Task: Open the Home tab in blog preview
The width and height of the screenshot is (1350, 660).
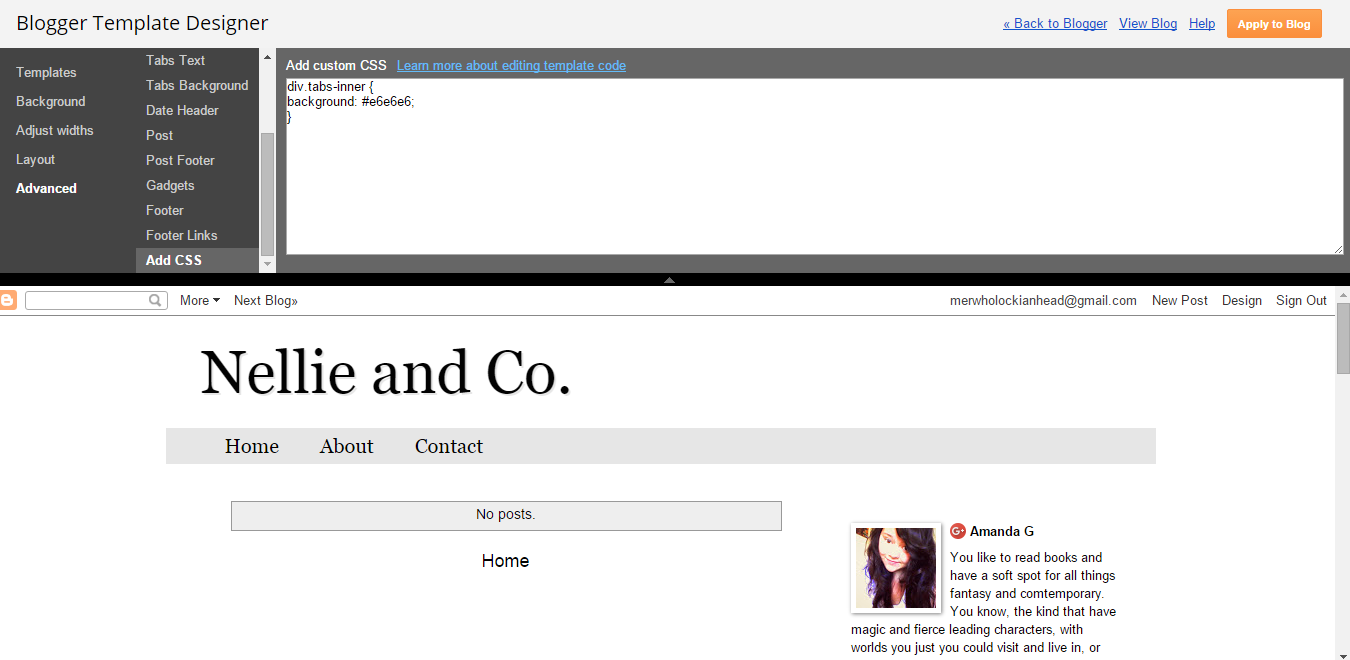Action: [x=252, y=446]
